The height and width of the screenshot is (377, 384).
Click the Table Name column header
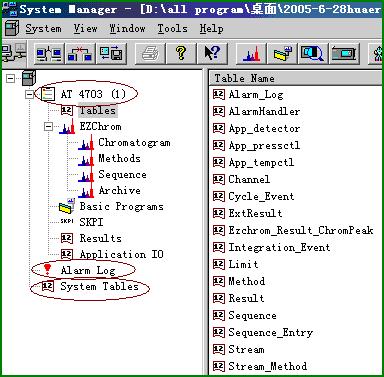click(295, 79)
